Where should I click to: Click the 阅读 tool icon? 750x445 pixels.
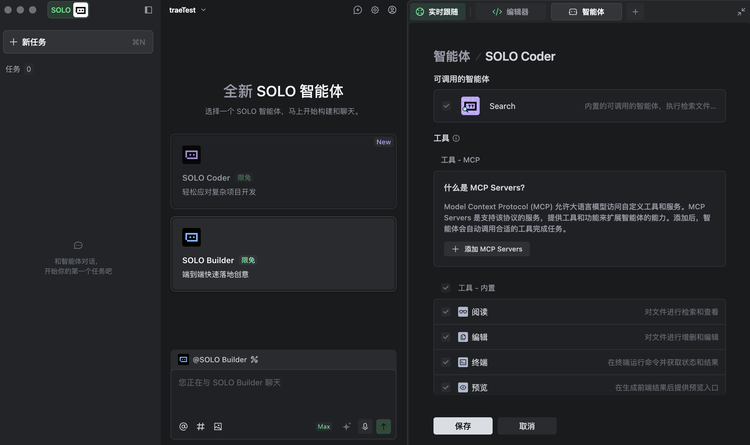tap(463, 312)
